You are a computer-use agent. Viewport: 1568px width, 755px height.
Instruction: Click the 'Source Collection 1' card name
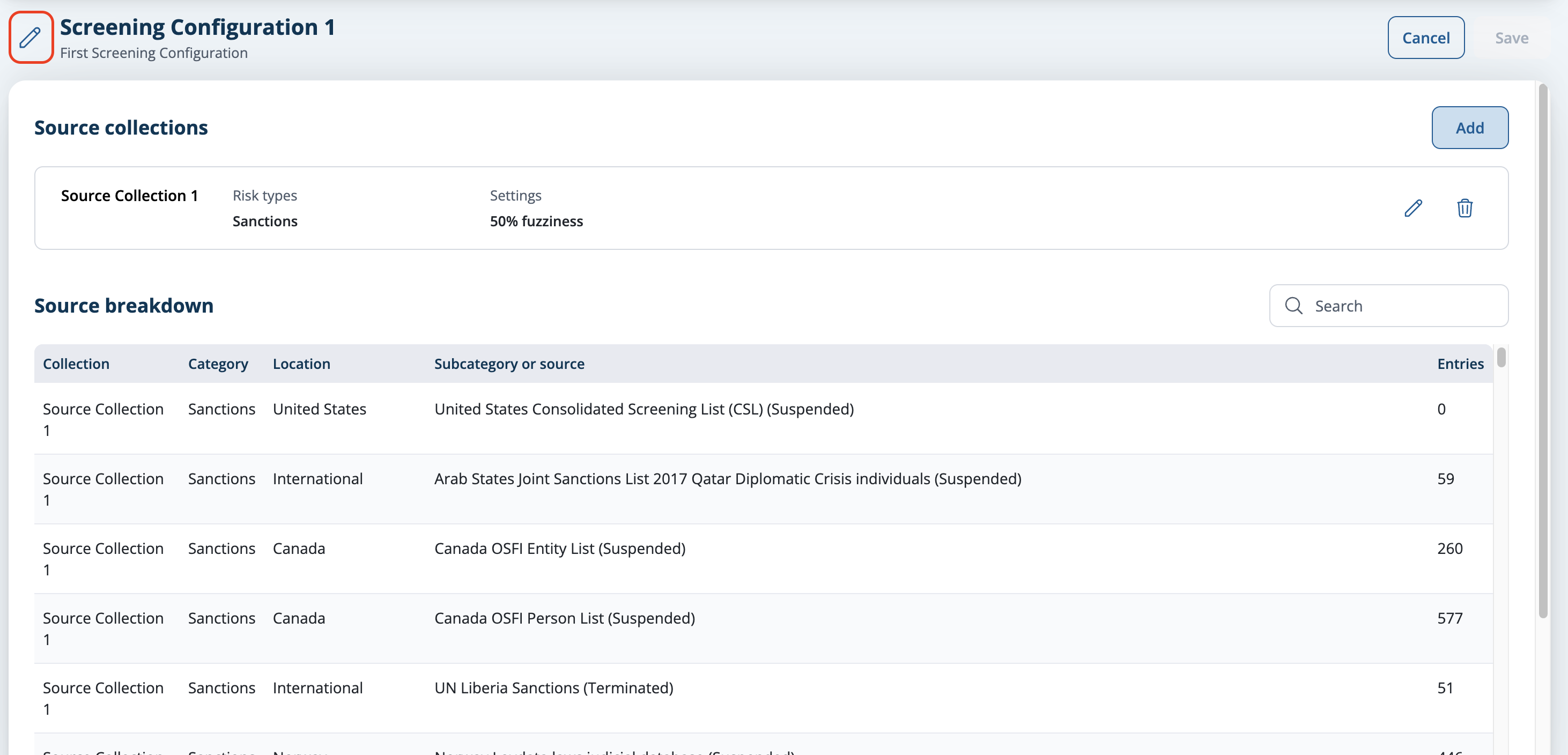(x=129, y=195)
